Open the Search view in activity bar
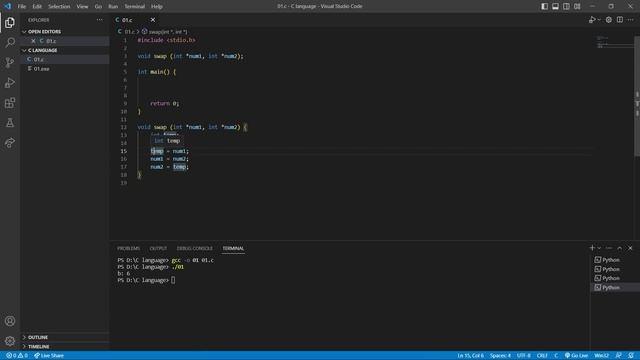 pos(10,42)
